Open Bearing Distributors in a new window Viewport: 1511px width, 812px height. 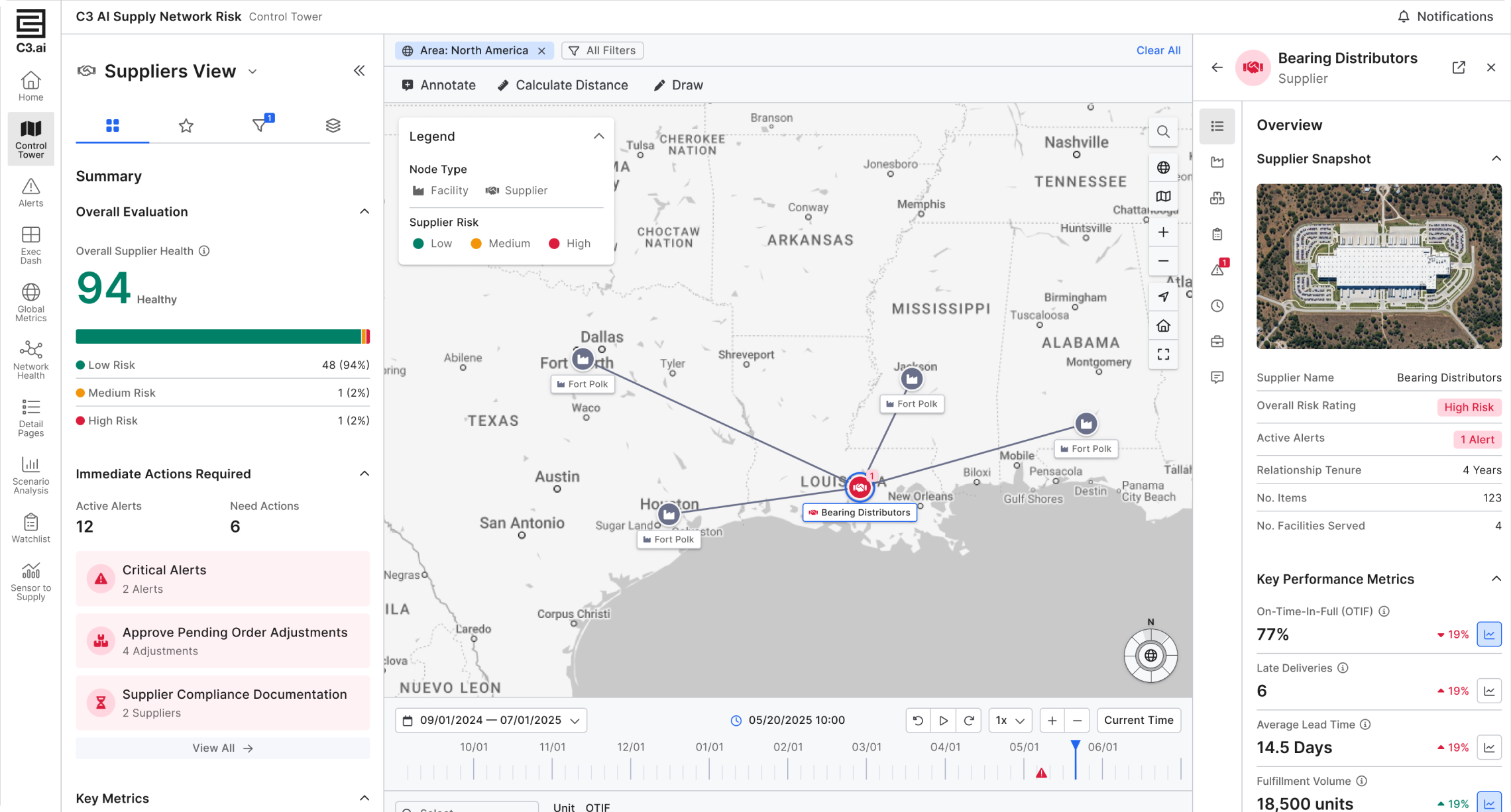1459,68
